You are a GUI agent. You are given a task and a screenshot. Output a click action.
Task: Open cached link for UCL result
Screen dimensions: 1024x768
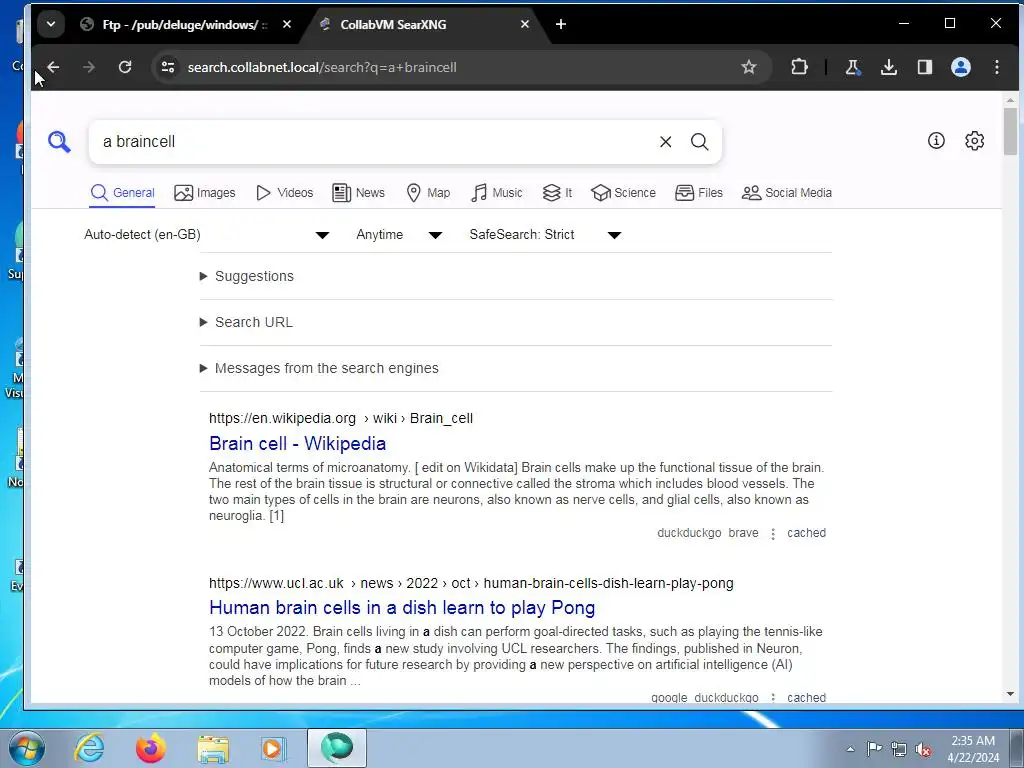pyautogui.click(x=806, y=697)
